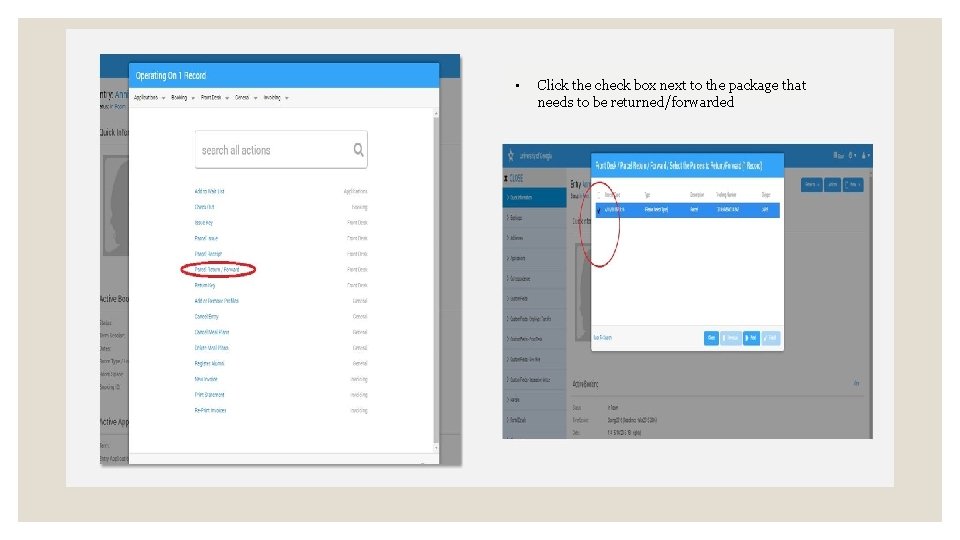Viewport: 960px width, 540px height.
Task: Open the General dropdown menu
Action: tap(246, 98)
